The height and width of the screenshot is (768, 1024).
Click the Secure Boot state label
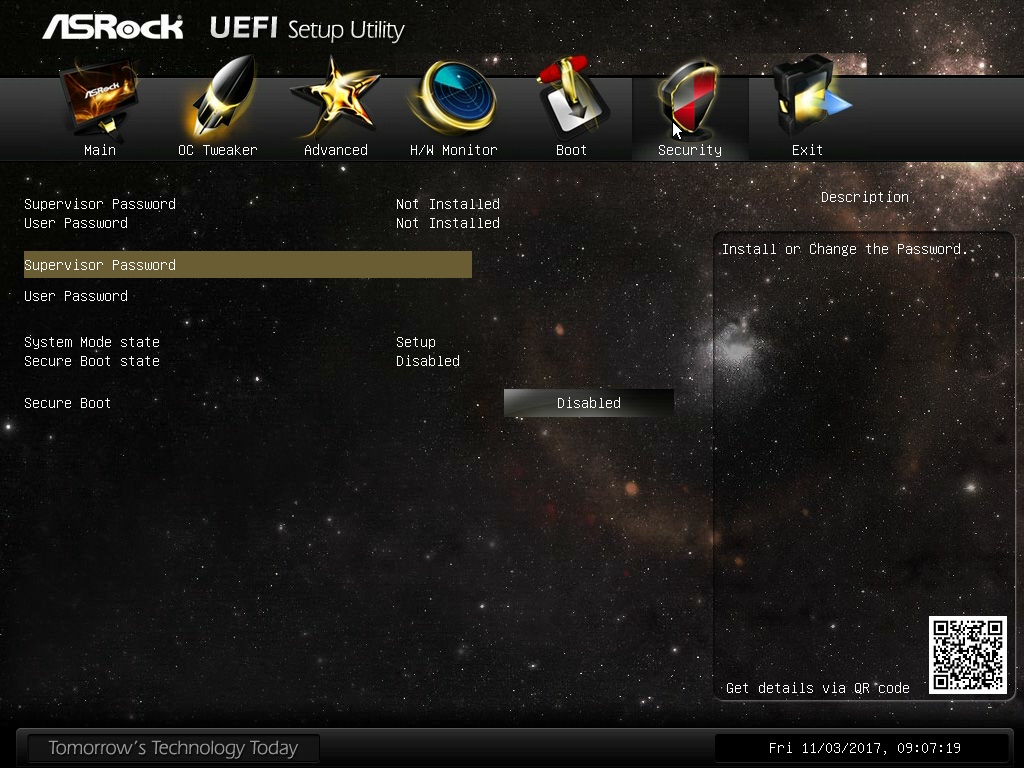[x=91, y=360]
